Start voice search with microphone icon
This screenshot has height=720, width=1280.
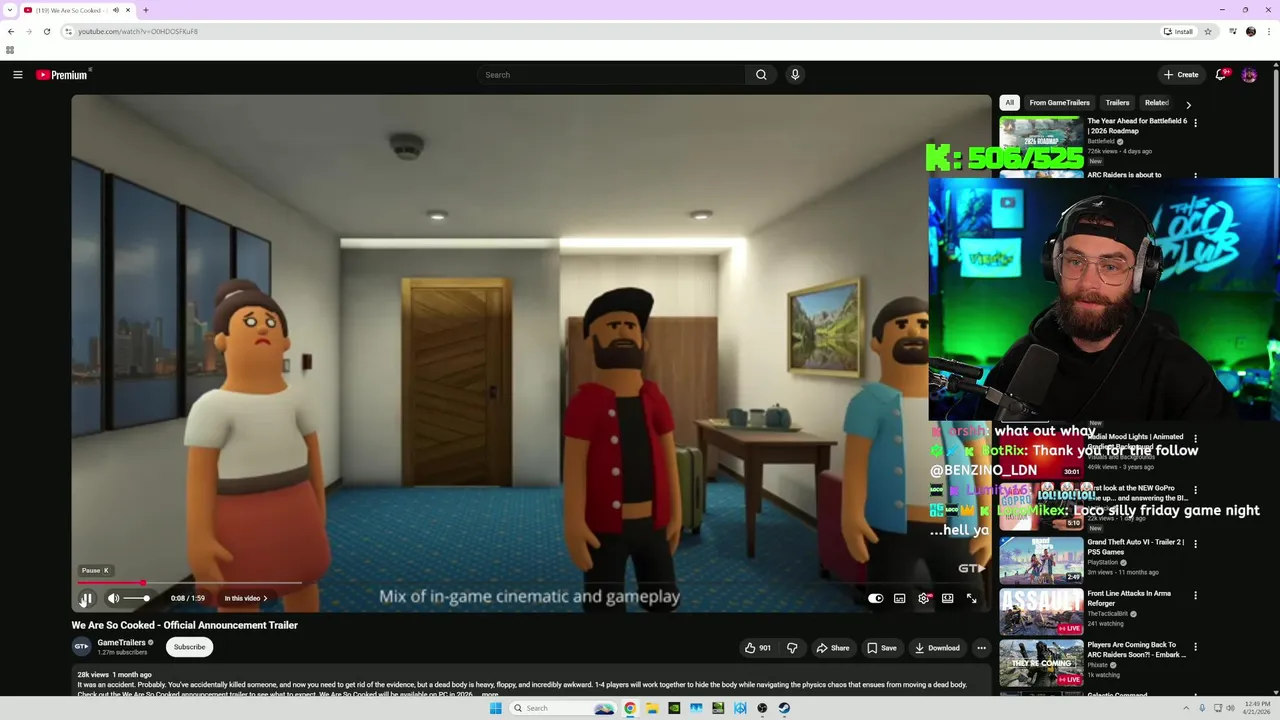point(795,75)
